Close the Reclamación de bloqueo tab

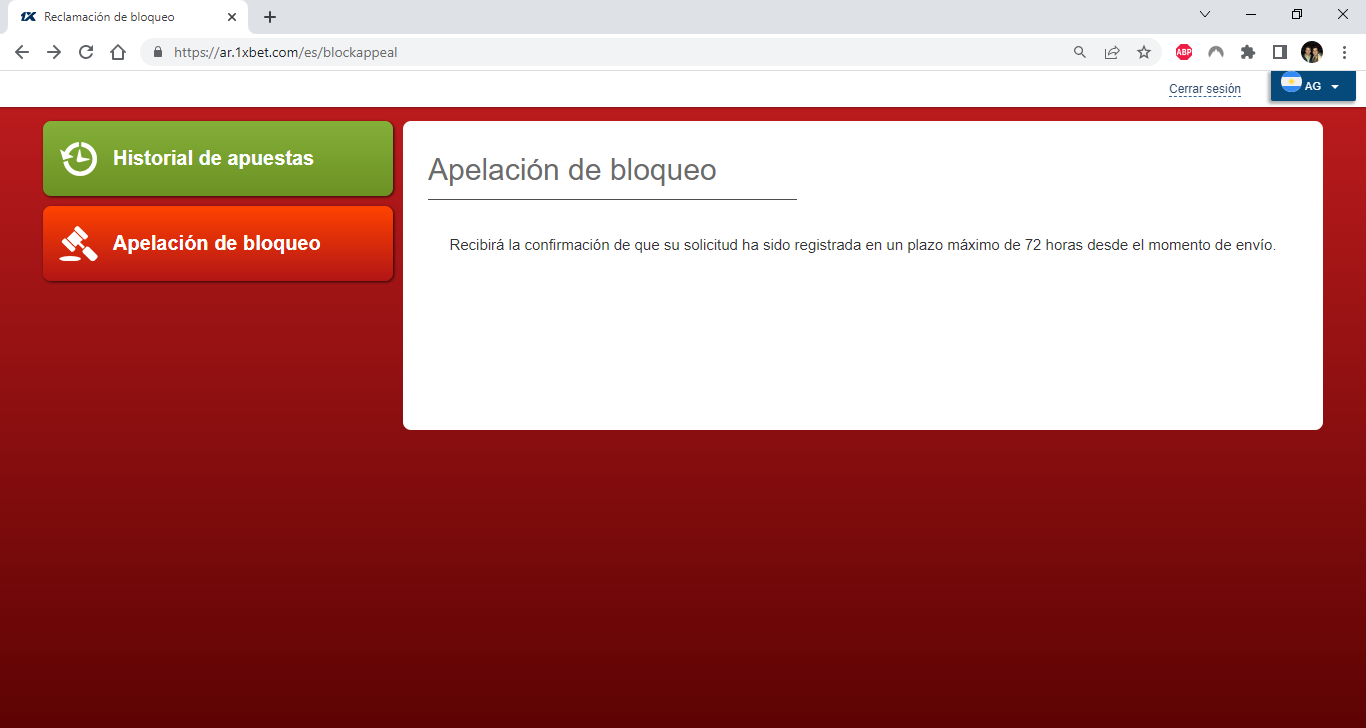231,17
